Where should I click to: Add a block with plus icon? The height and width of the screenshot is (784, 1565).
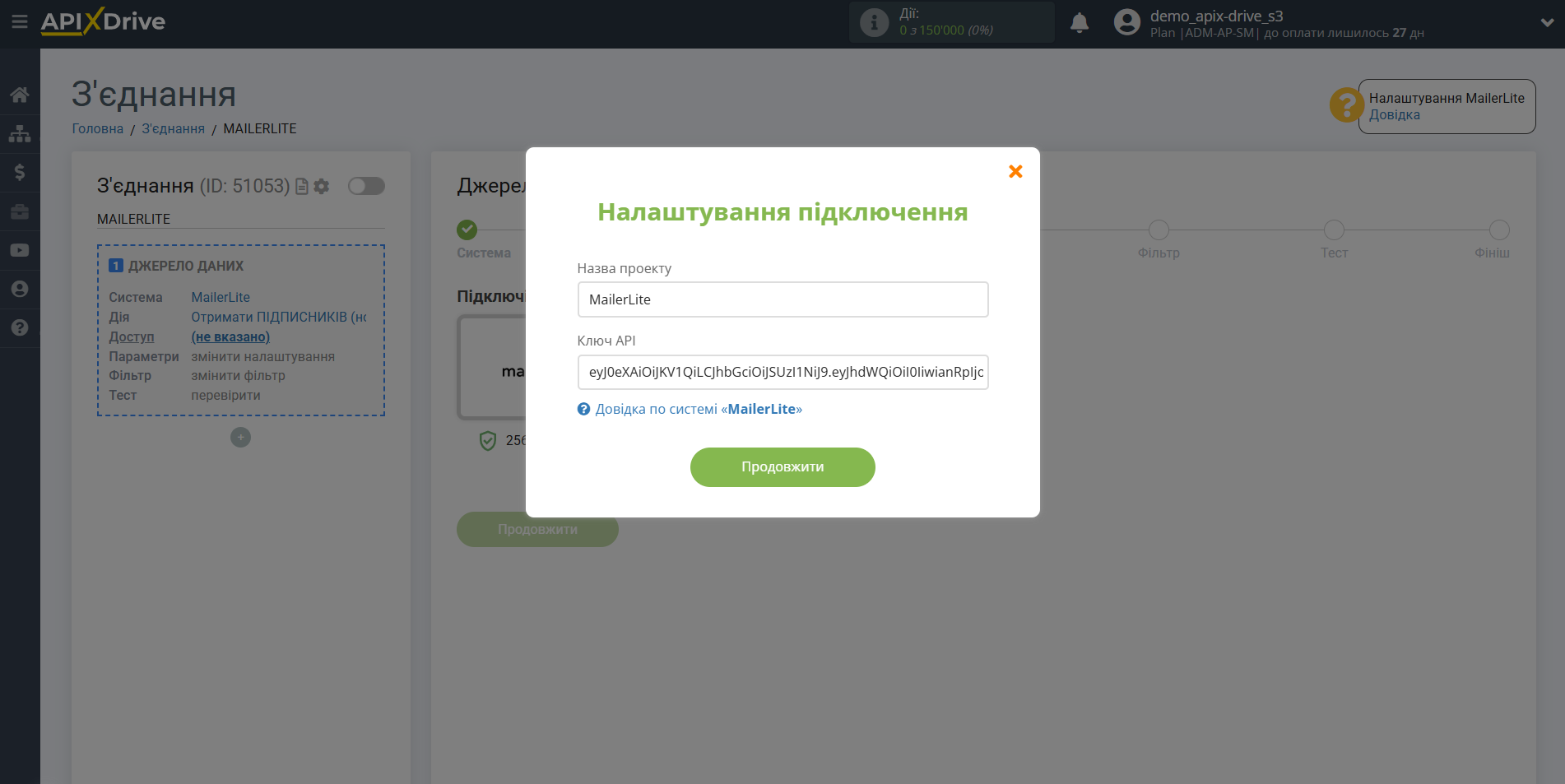[x=240, y=438]
